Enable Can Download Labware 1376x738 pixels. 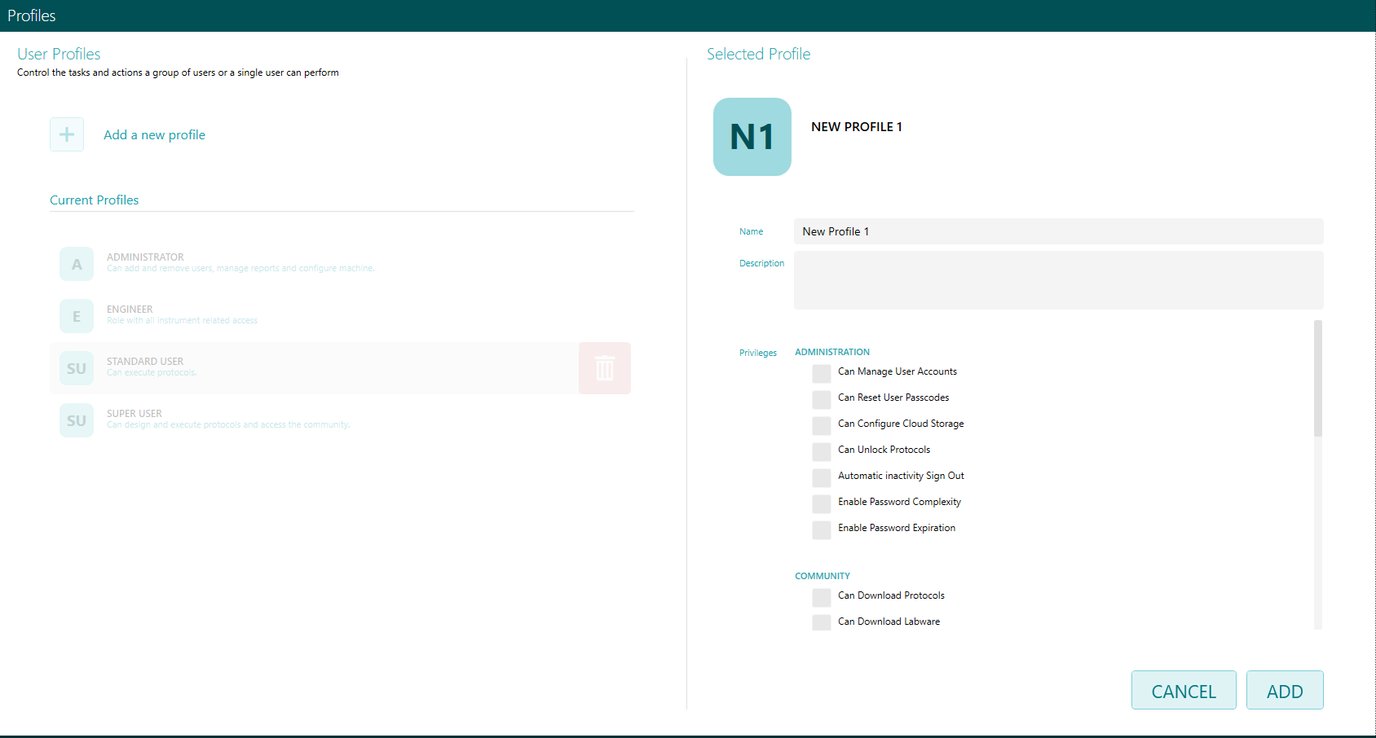click(x=820, y=622)
